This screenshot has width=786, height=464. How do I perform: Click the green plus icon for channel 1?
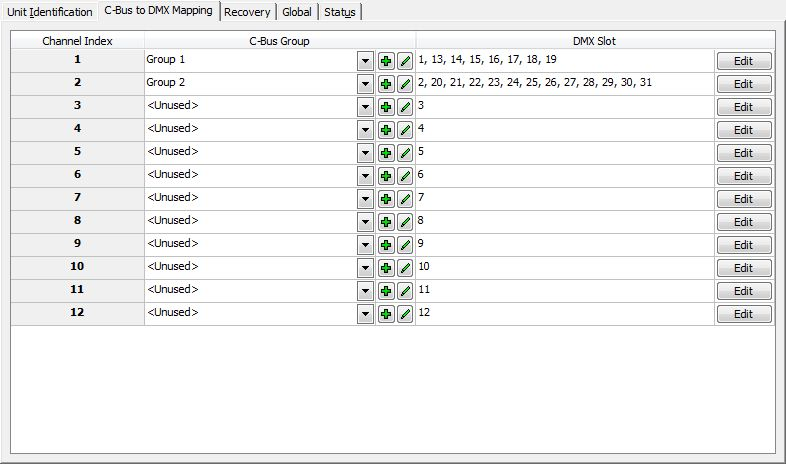point(386,61)
